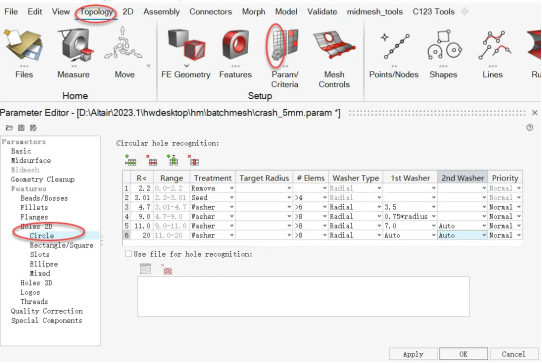
Task: Switch to the Assembly ribbon tab
Action: pyautogui.click(x=161, y=12)
